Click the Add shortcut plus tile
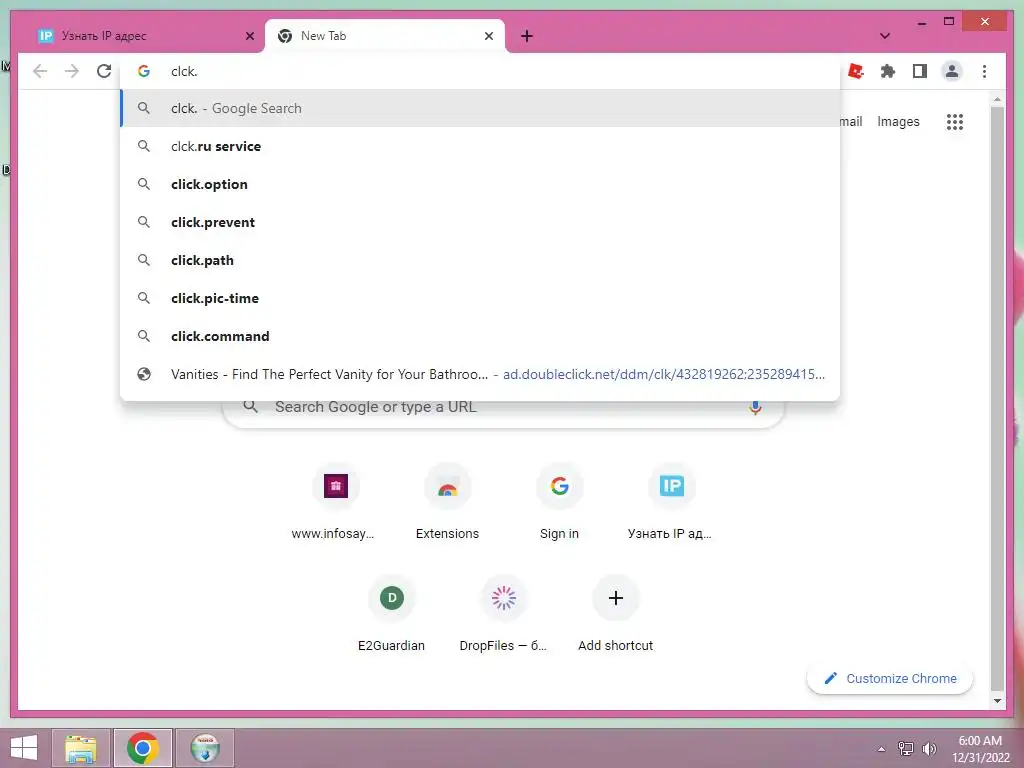Screen dimensions: 1024x768 click(x=615, y=615)
